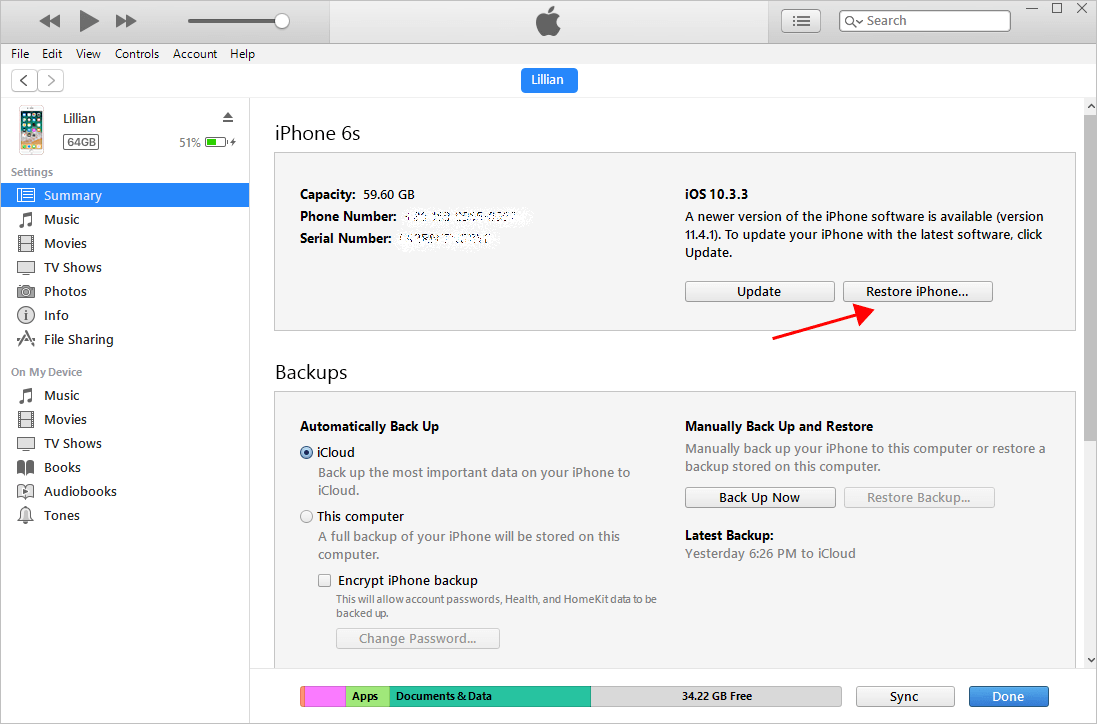
Task: Click Documents & Data storage segment
Action: [490, 697]
